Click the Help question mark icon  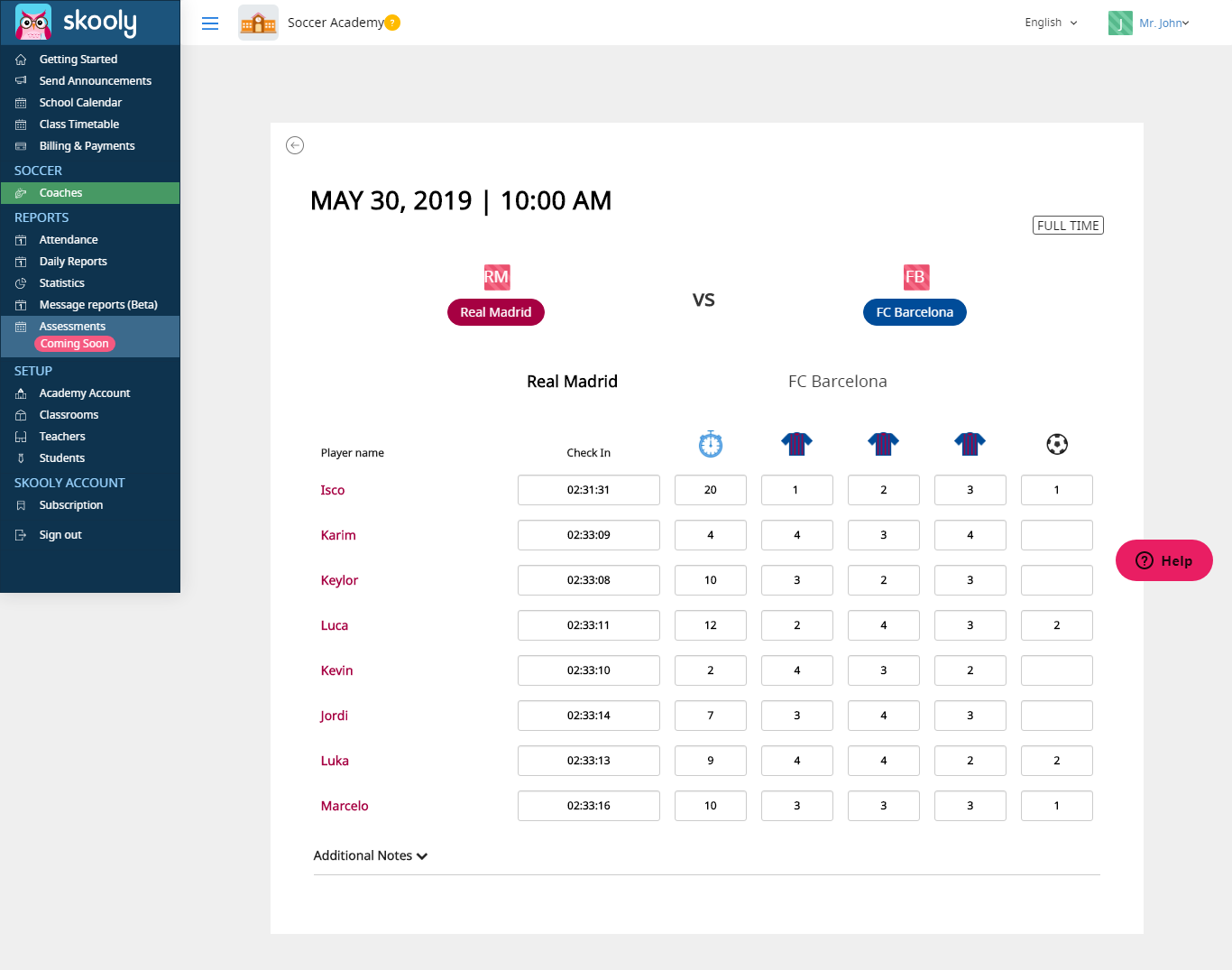tap(1145, 560)
